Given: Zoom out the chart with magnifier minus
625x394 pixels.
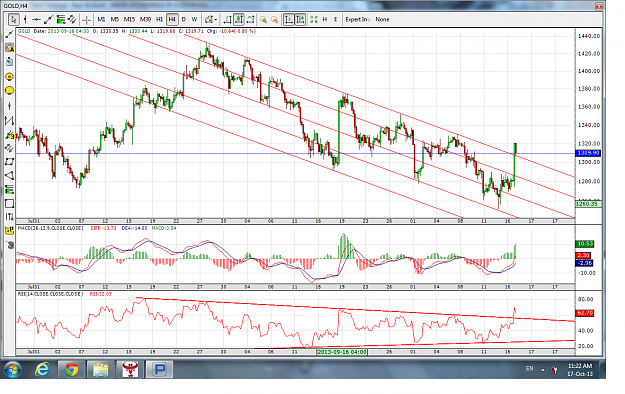Looking at the screenshot, I should (274, 19).
